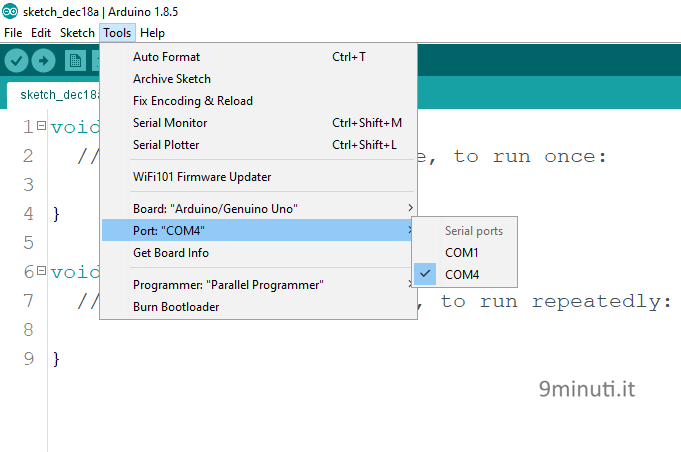Click the New sketch document icon
The height and width of the screenshot is (452, 681).
(75, 60)
